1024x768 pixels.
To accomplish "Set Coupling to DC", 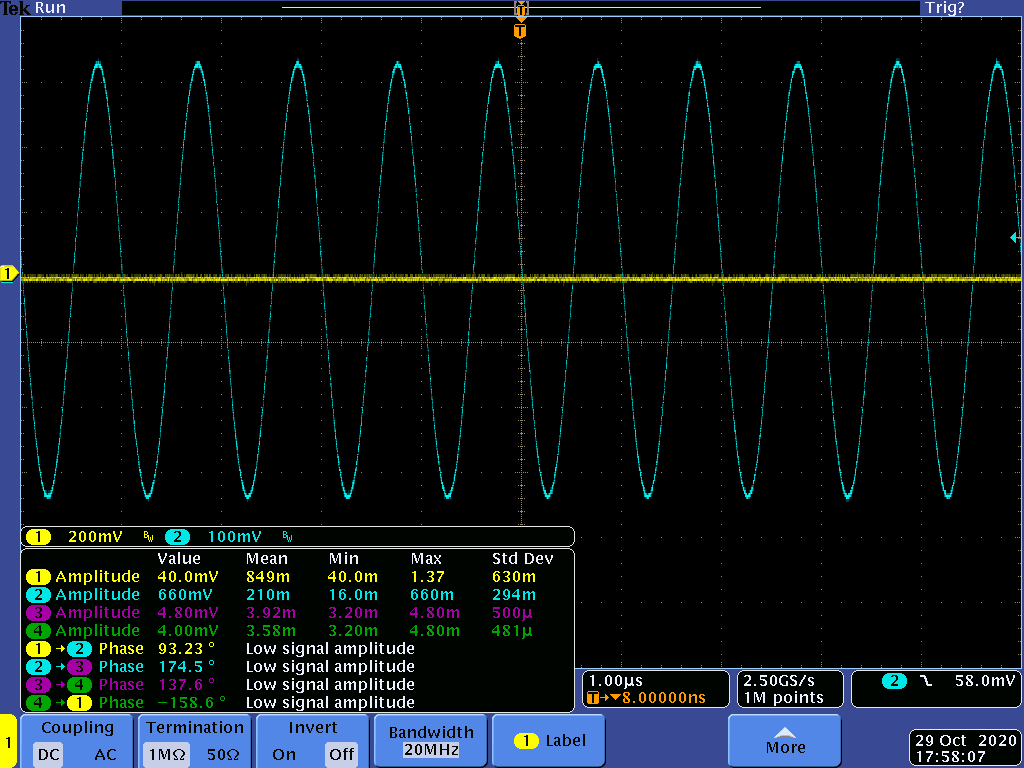I will tap(48, 755).
